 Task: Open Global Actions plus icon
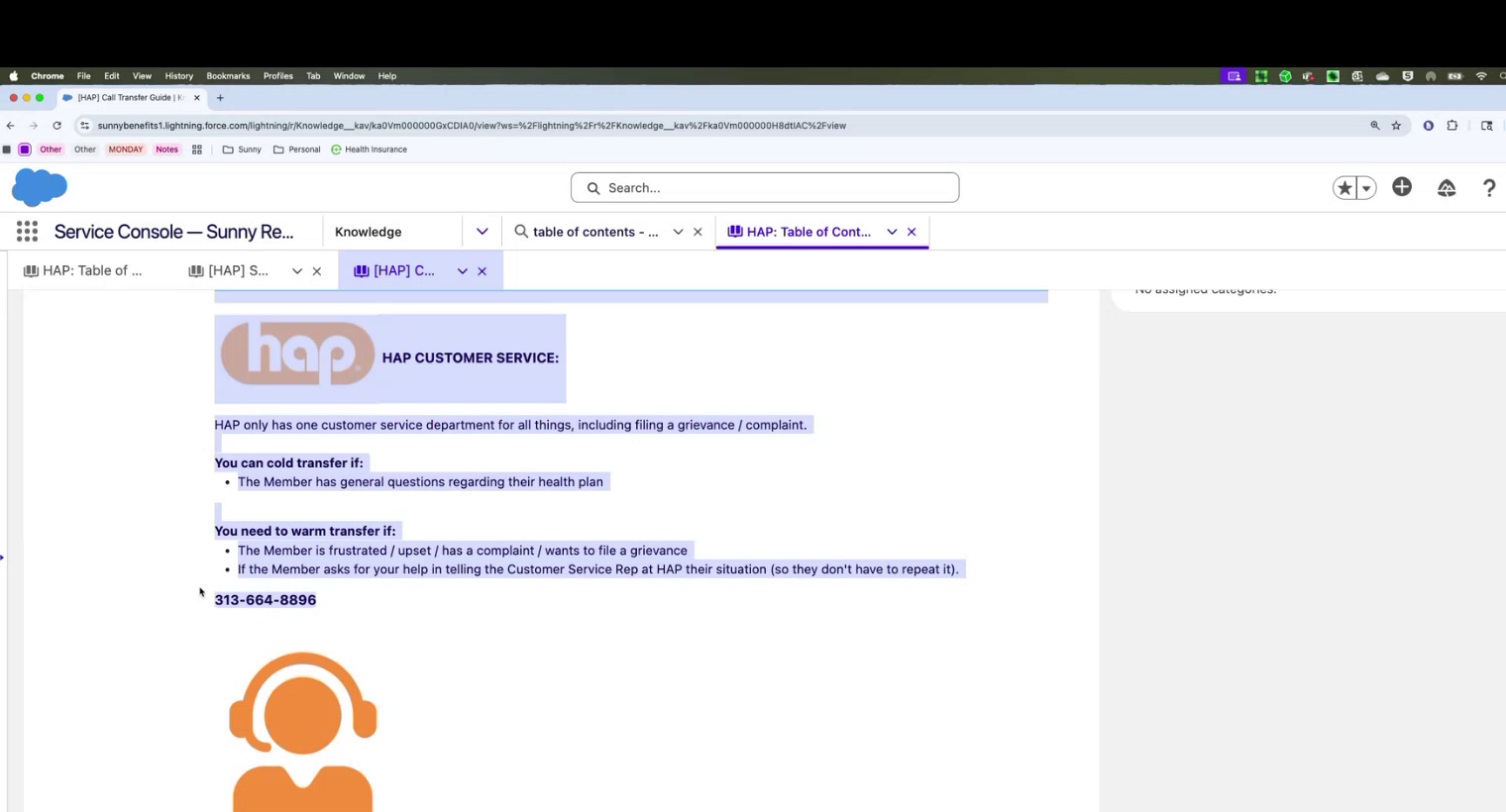[x=1401, y=187]
